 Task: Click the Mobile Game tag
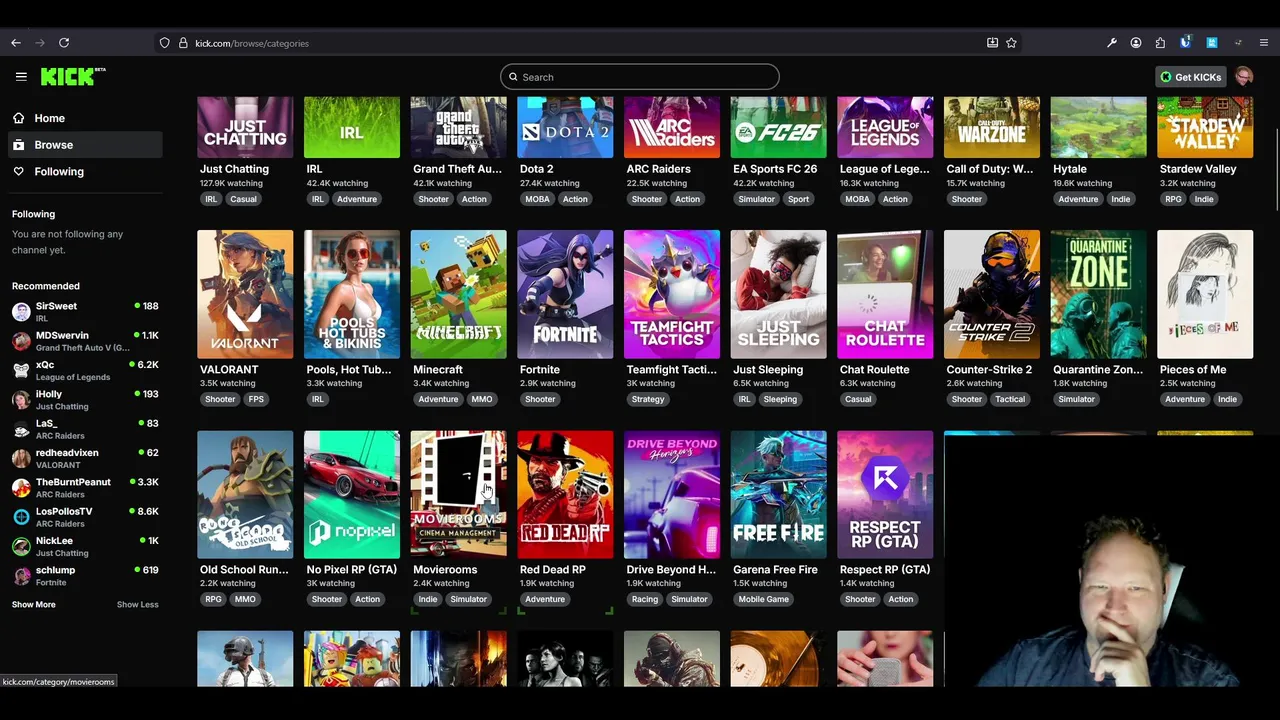click(764, 599)
